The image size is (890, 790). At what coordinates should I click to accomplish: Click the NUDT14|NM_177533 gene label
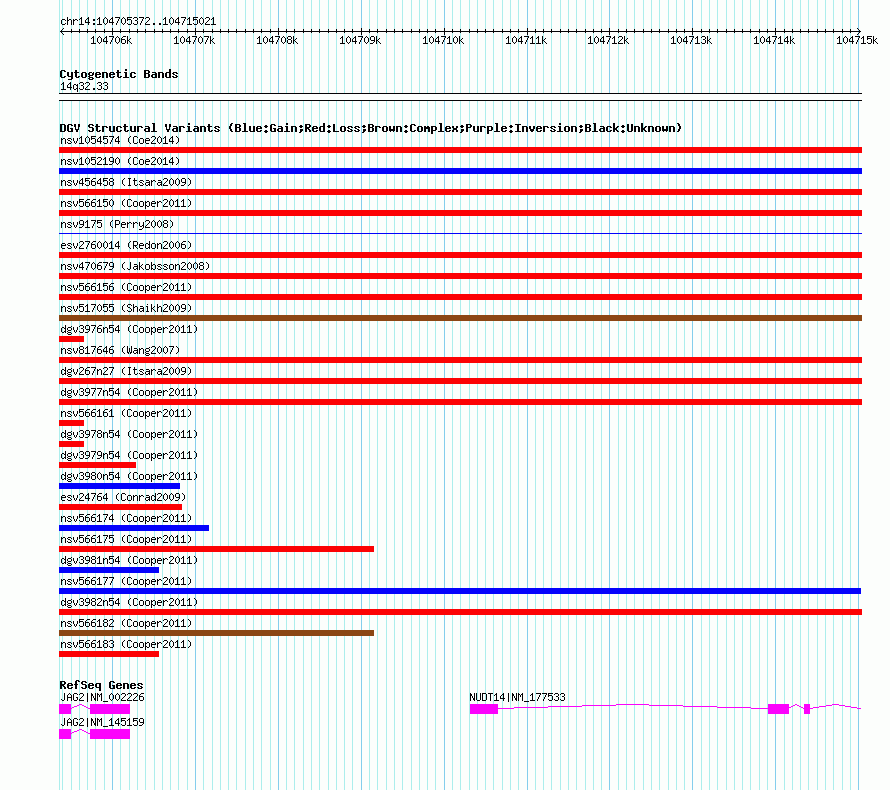(517, 697)
